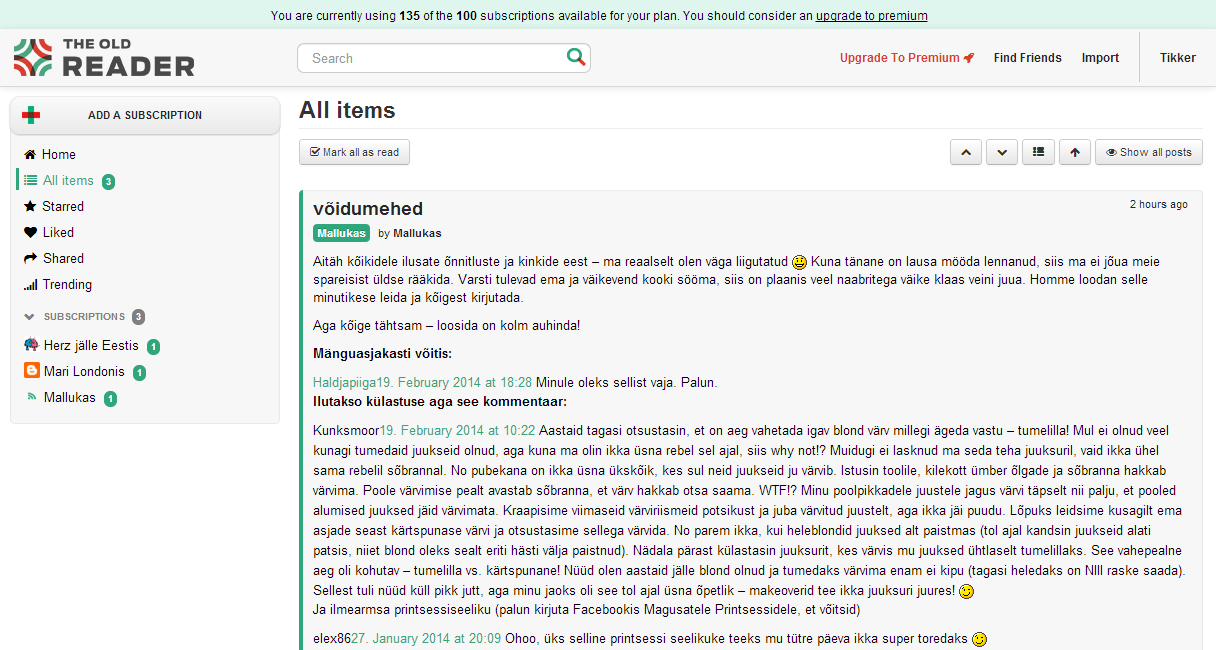The width and height of the screenshot is (1216, 650).
Task: Go to previous post with up chevron
Action: [965, 152]
